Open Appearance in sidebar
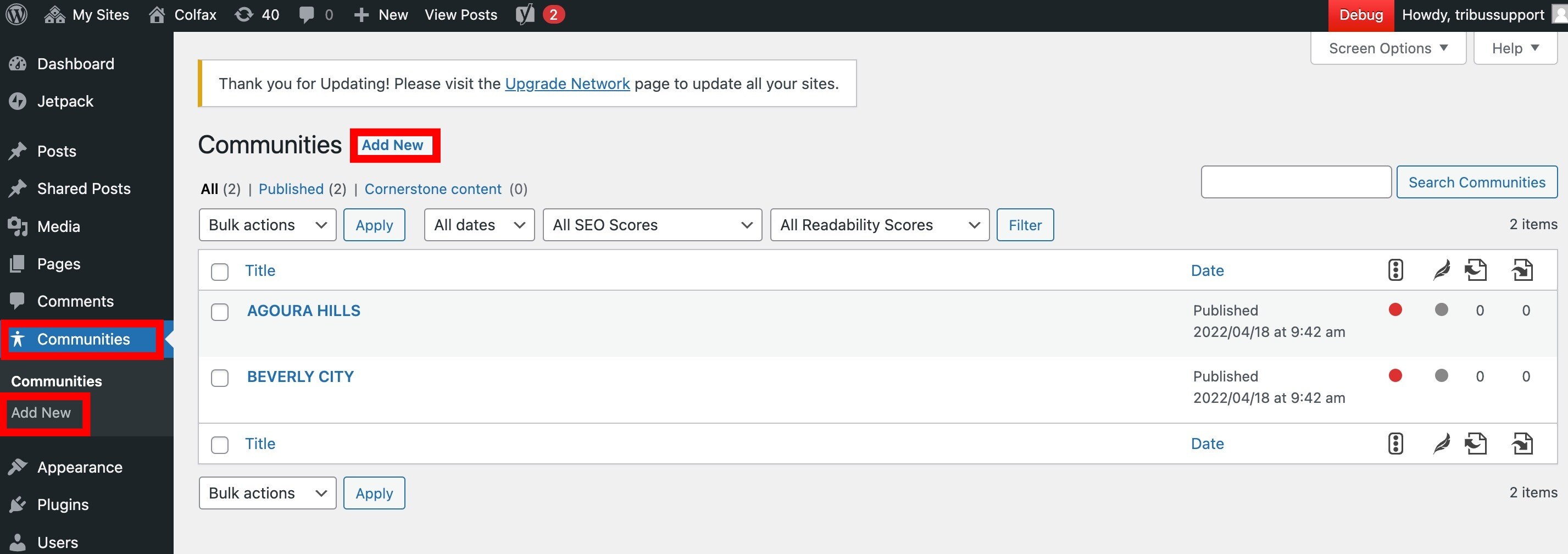This screenshot has width=1568, height=554. 80,467
